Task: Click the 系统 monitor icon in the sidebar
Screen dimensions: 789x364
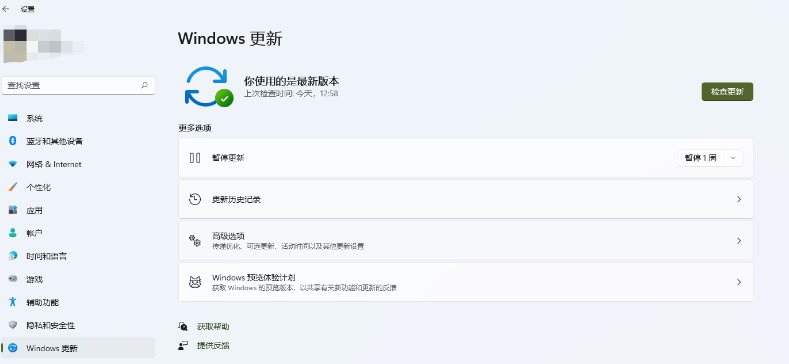Action: pos(13,118)
